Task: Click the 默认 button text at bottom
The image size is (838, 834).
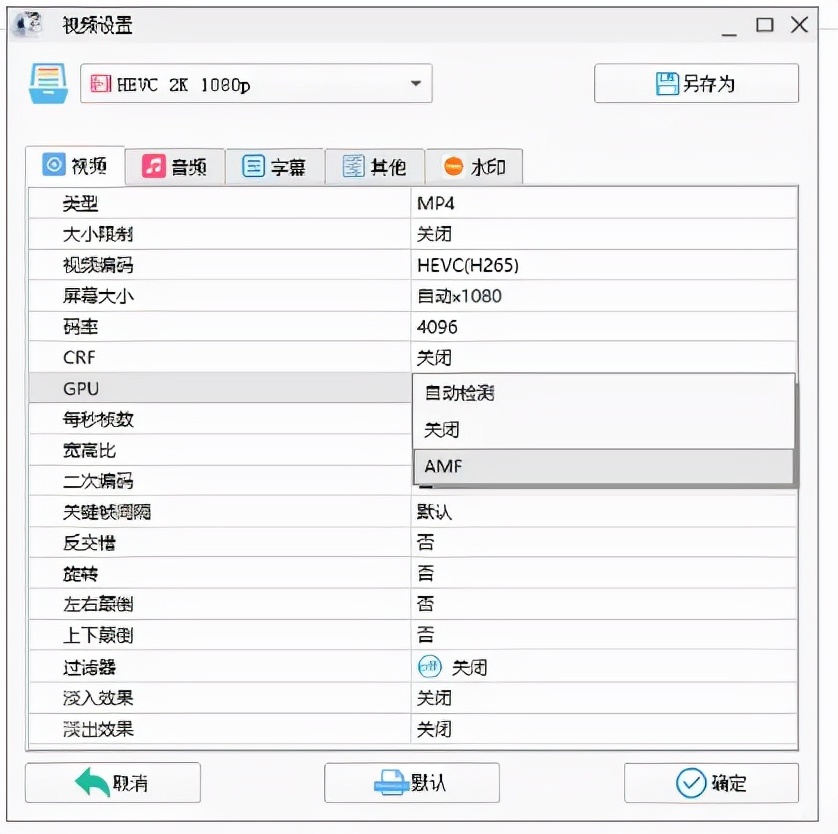Action: point(428,783)
